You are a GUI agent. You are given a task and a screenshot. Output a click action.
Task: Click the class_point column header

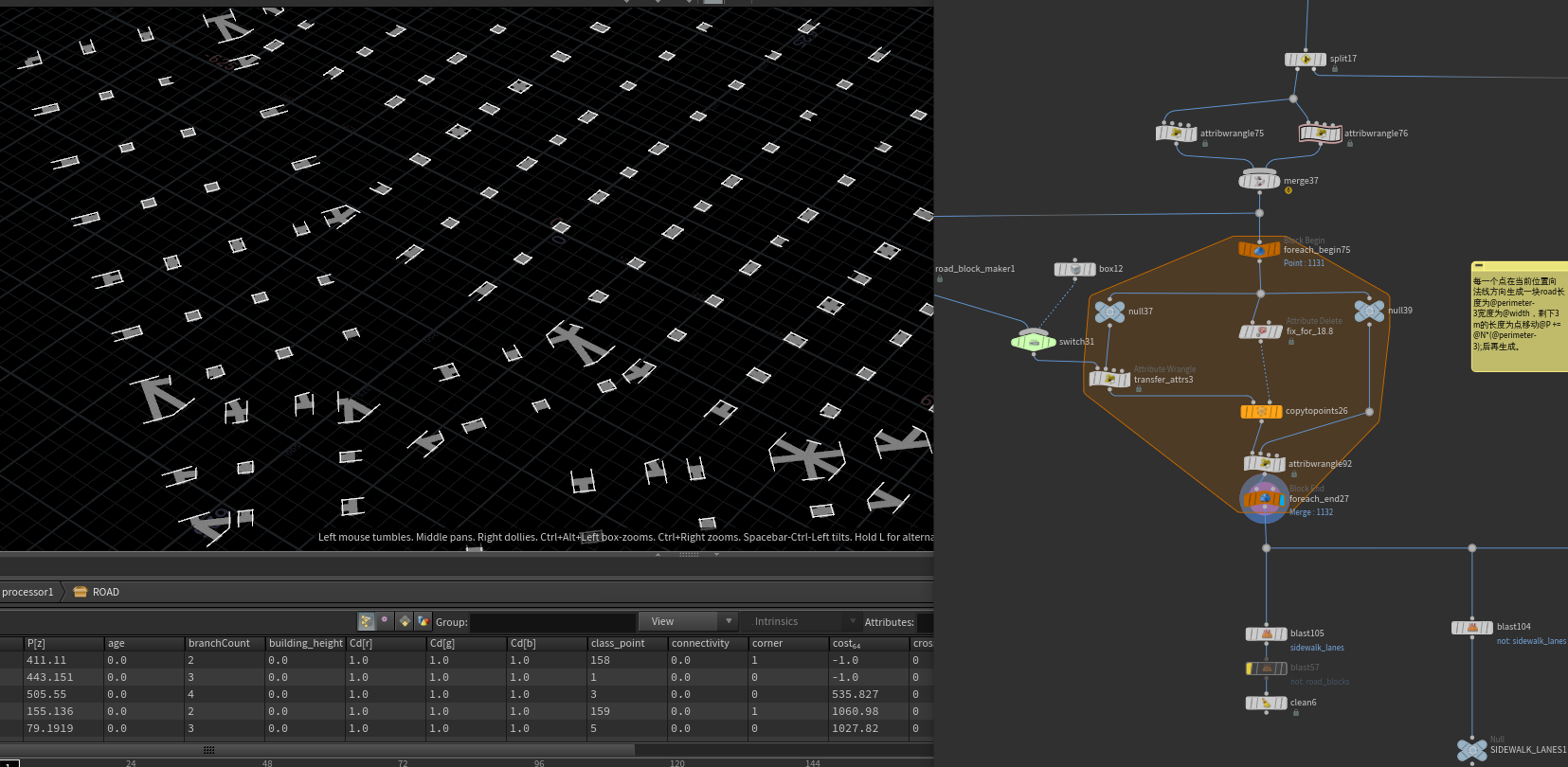618,643
